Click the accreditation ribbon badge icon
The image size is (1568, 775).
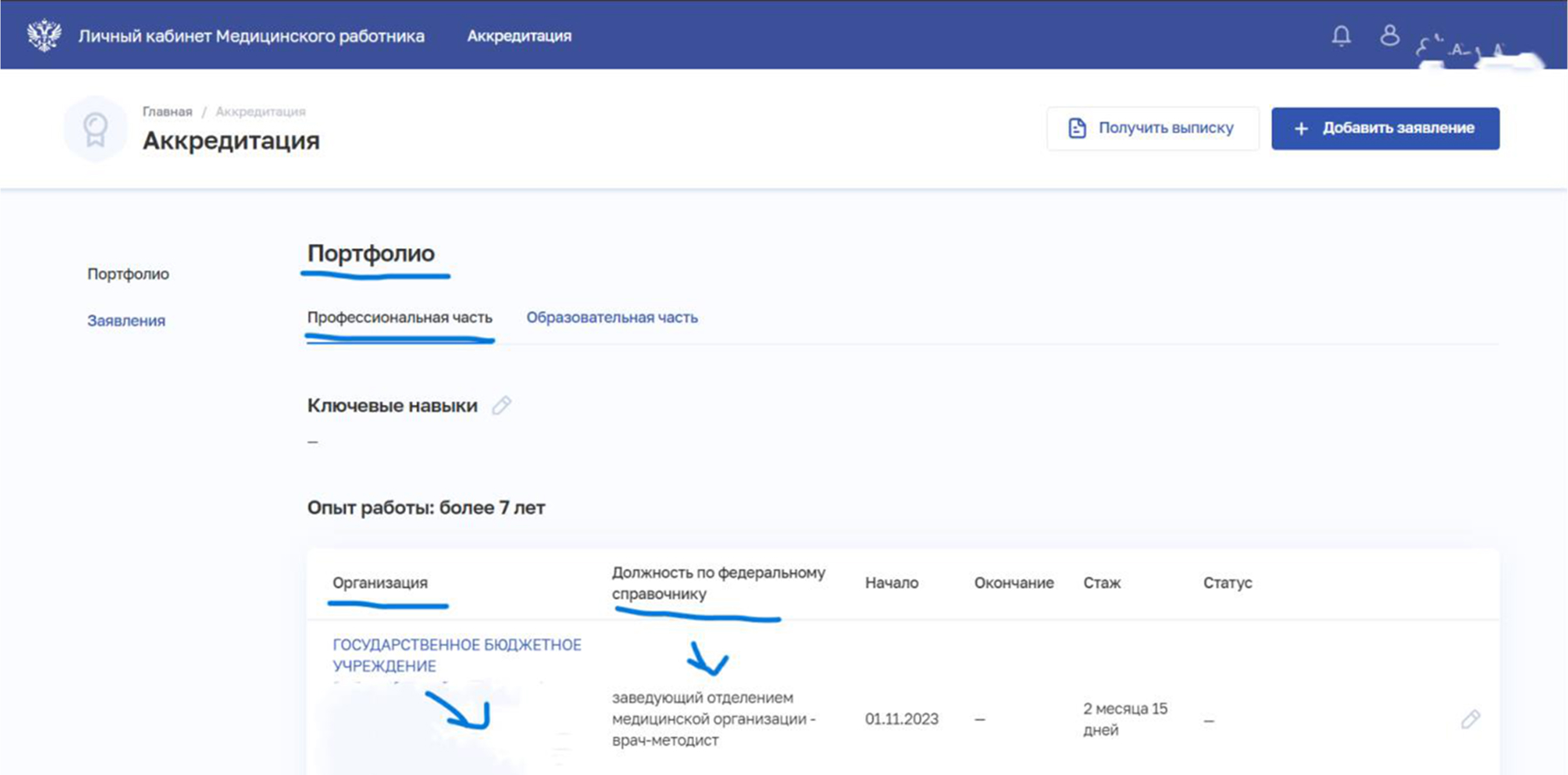click(x=95, y=130)
